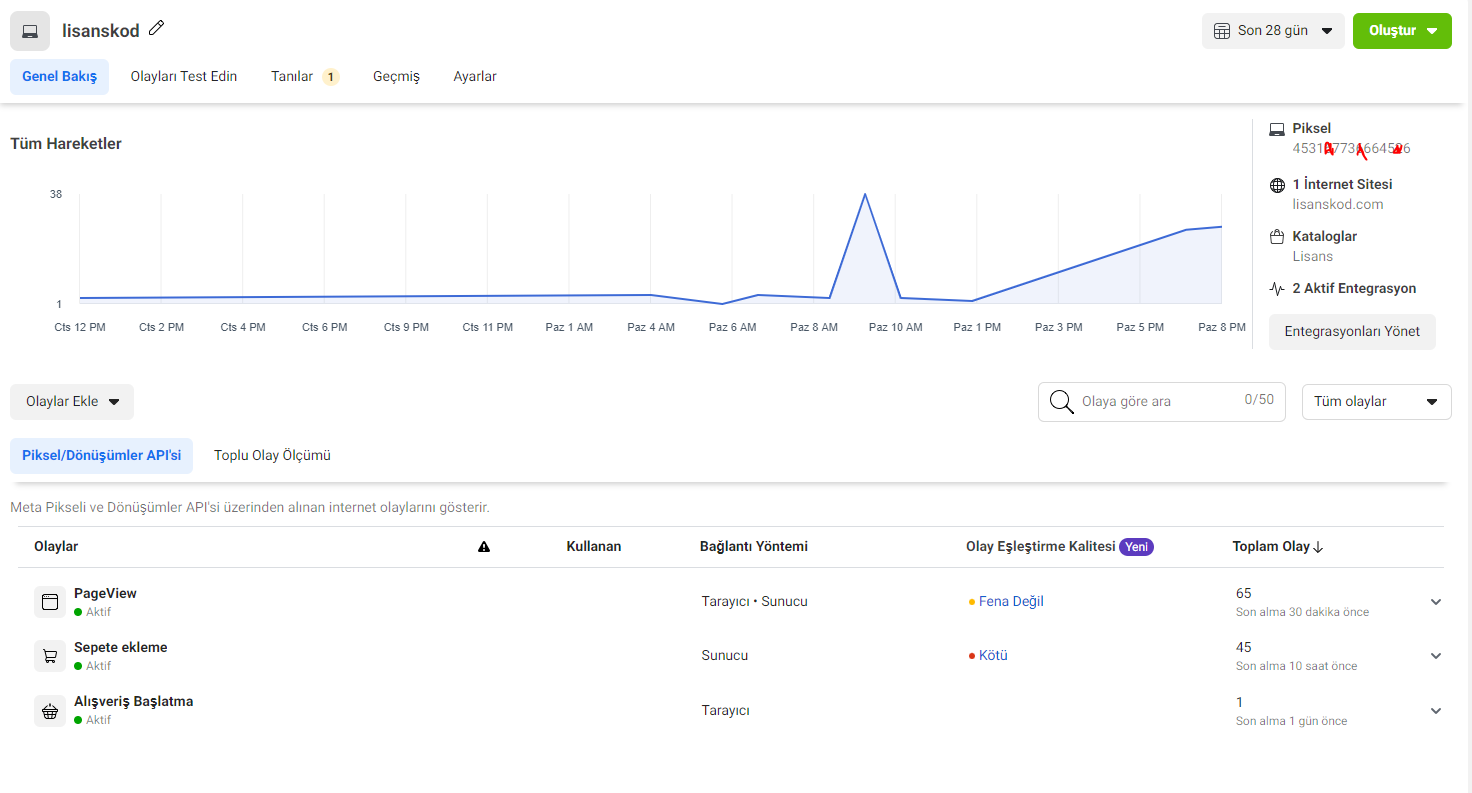Click the warning triangle column header icon
The height and width of the screenshot is (793, 1472).
coord(484,547)
